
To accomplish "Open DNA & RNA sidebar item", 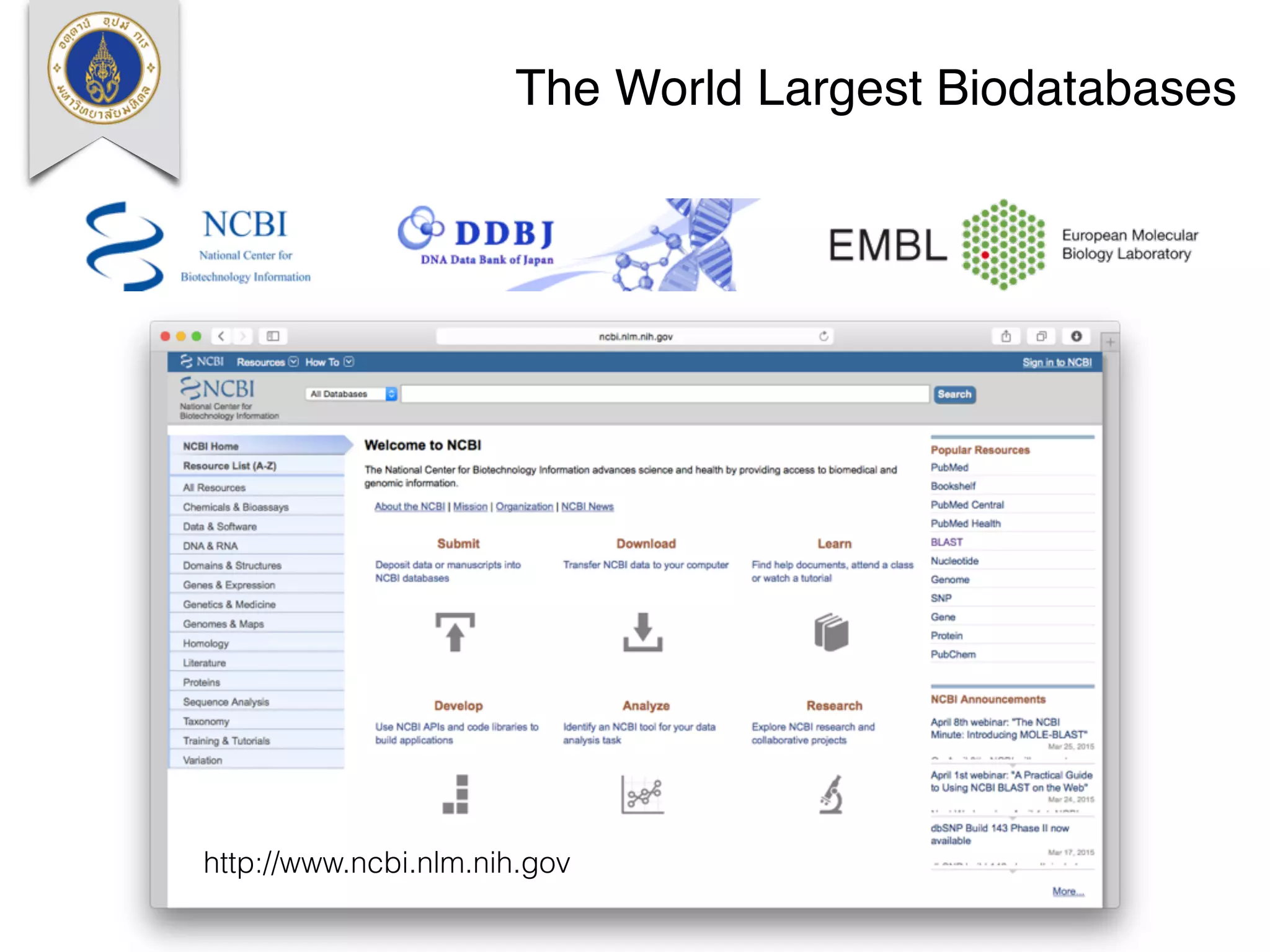I will pos(257,545).
